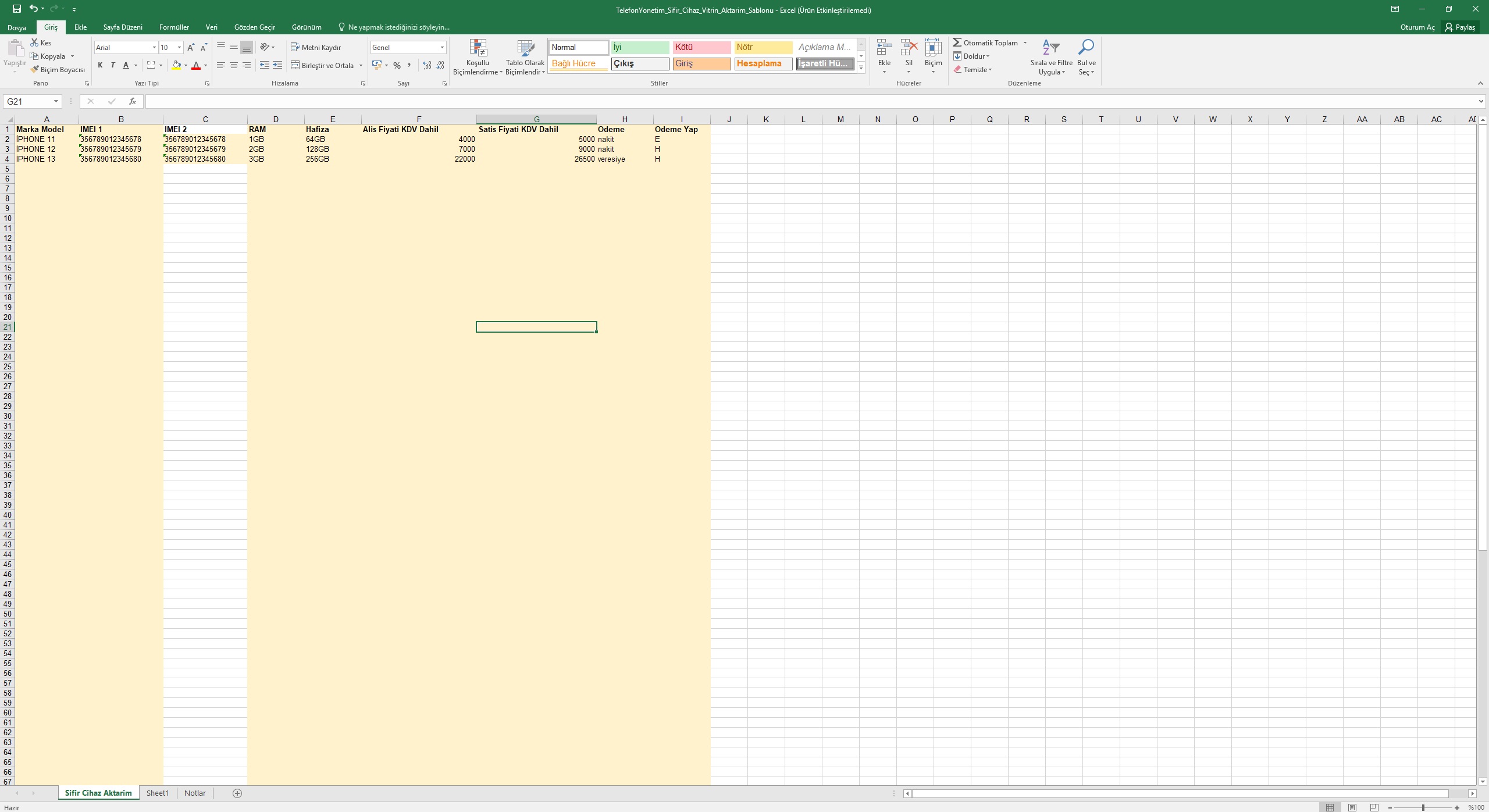Toggle bold K formatting
Image resolution: width=1489 pixels, height=812 pixels.
[x=100, y=65]
